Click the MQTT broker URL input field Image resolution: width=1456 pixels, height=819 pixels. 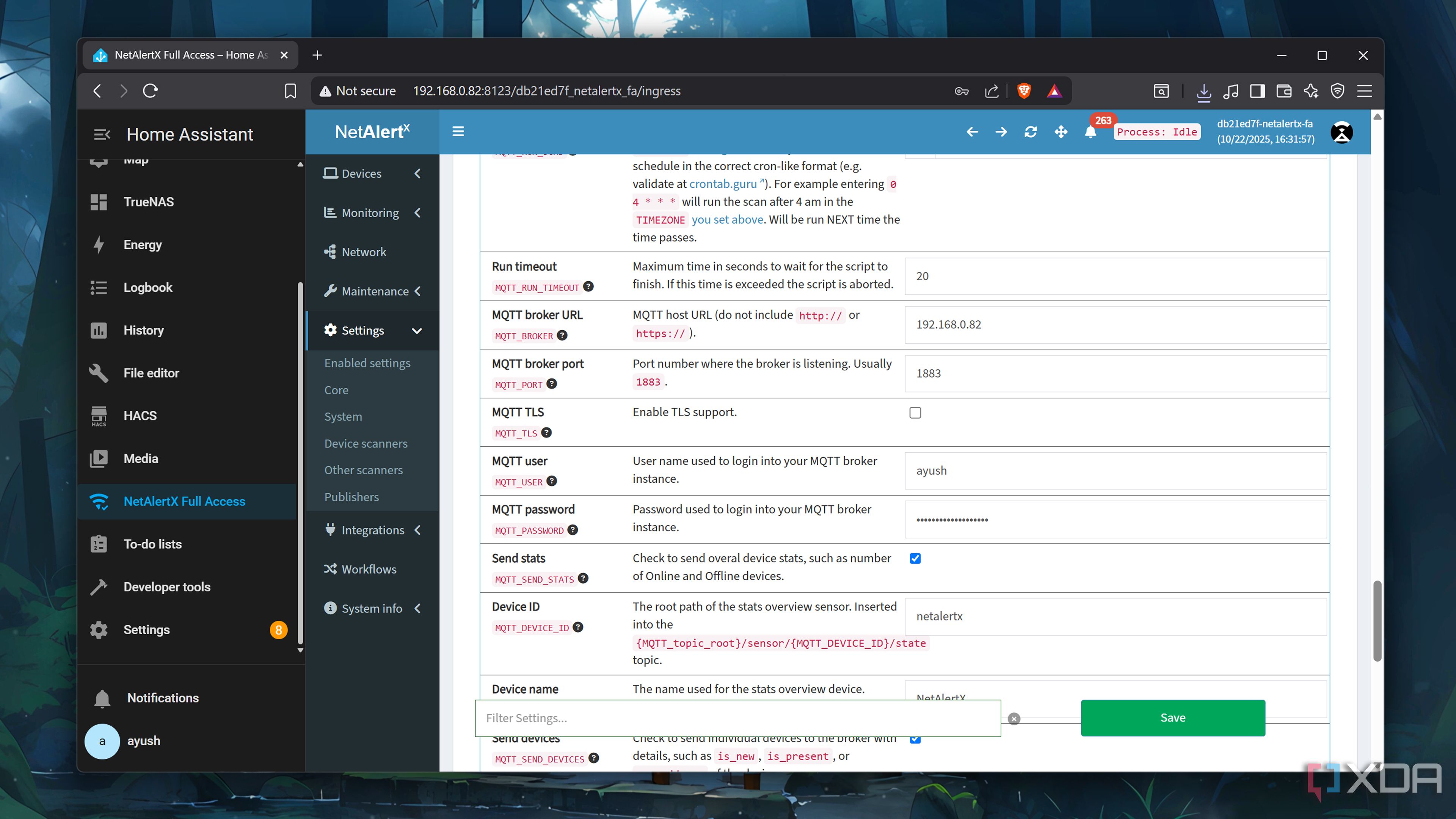click(1116, 325)
